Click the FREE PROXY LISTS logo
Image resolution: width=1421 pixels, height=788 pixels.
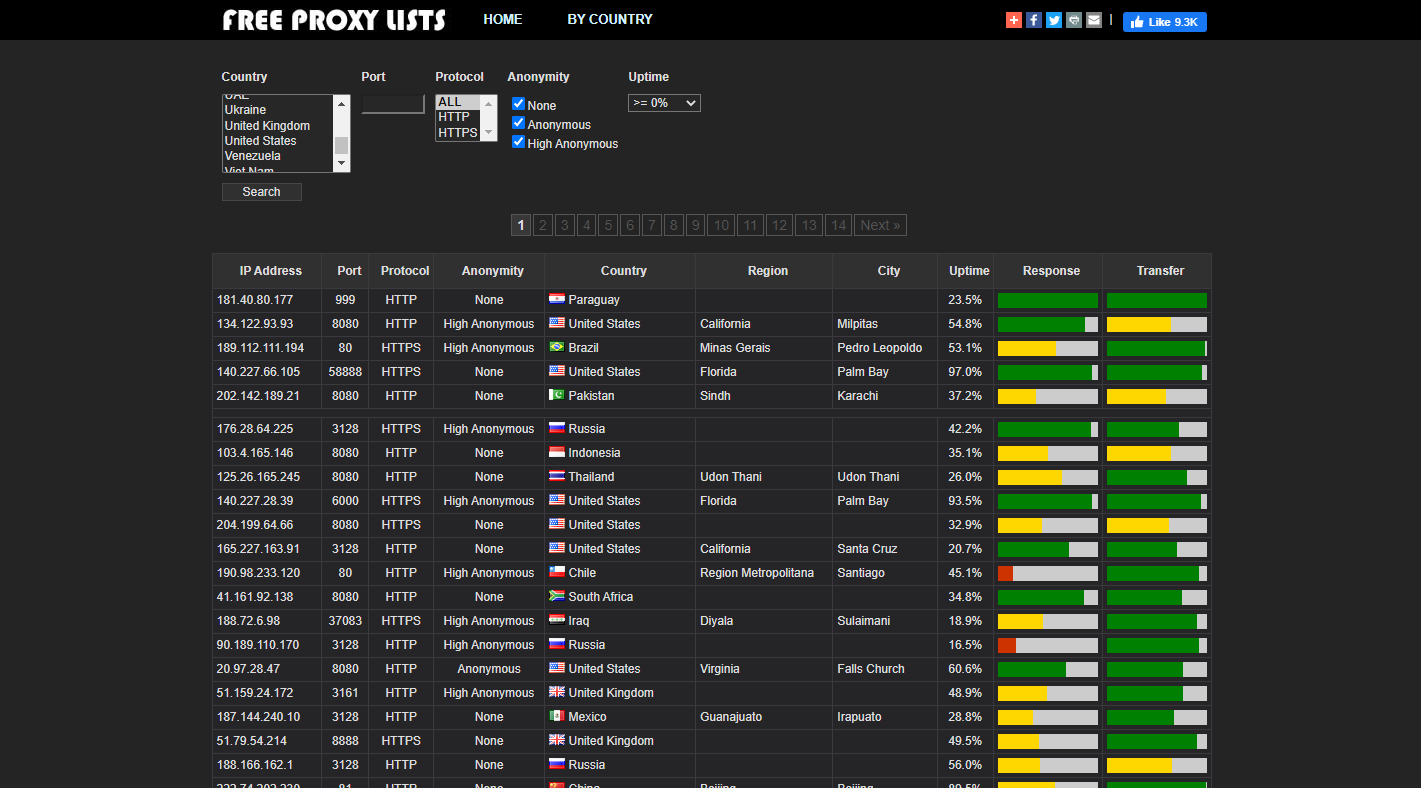333,19
